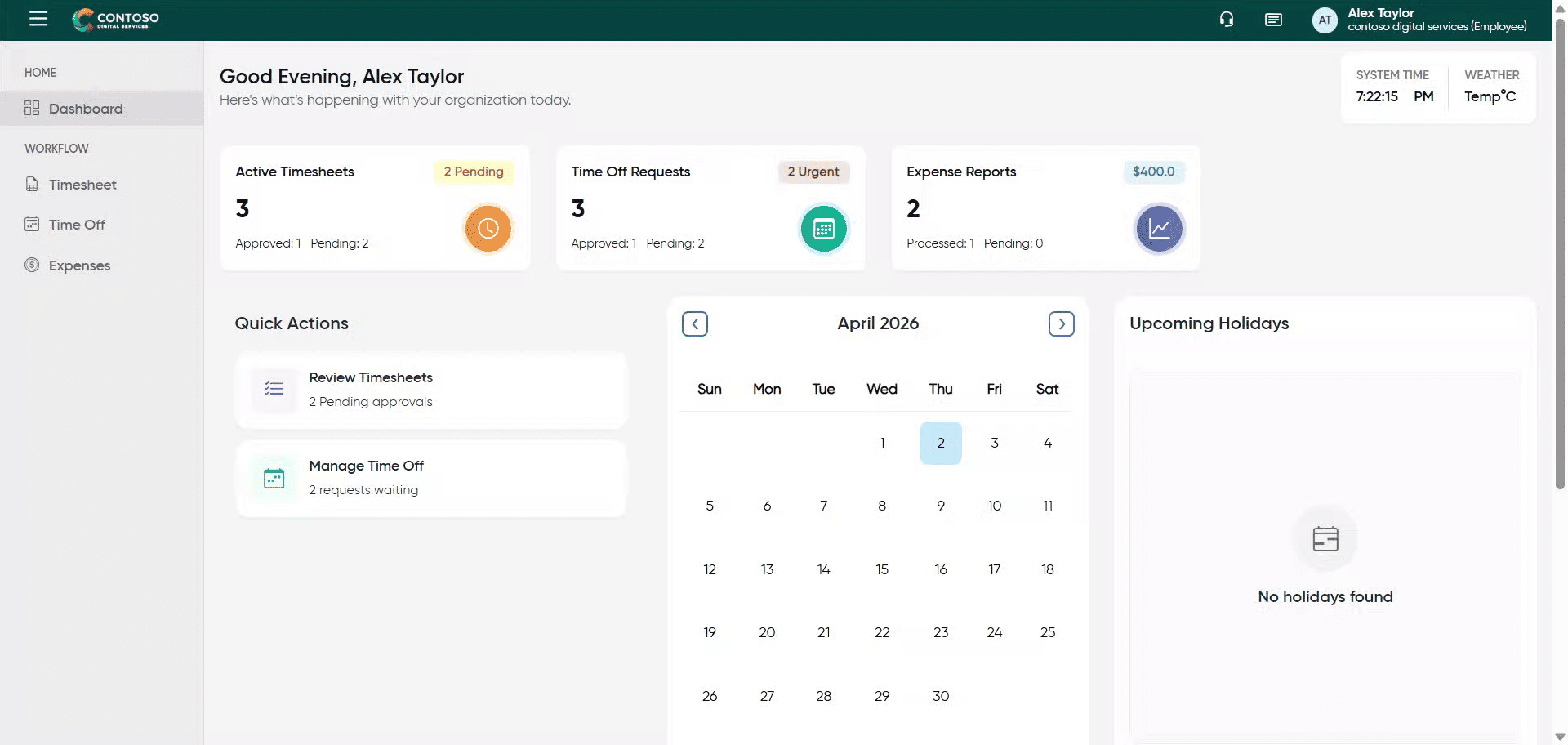Open the messages icon in header
1568x745 pixels.
click(x=1273, y=20)
